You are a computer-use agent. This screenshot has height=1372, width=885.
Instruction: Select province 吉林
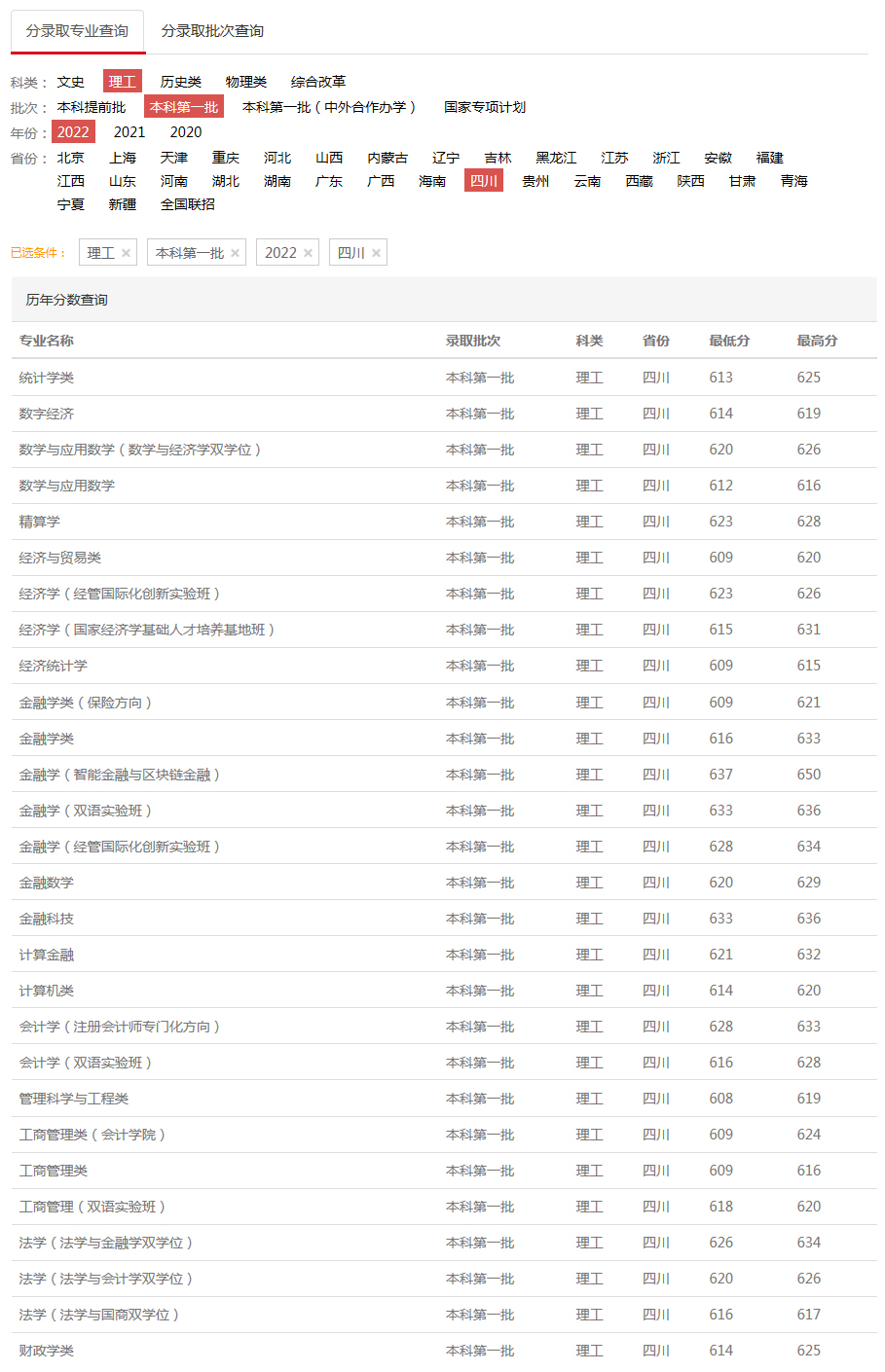pos(498,158)
